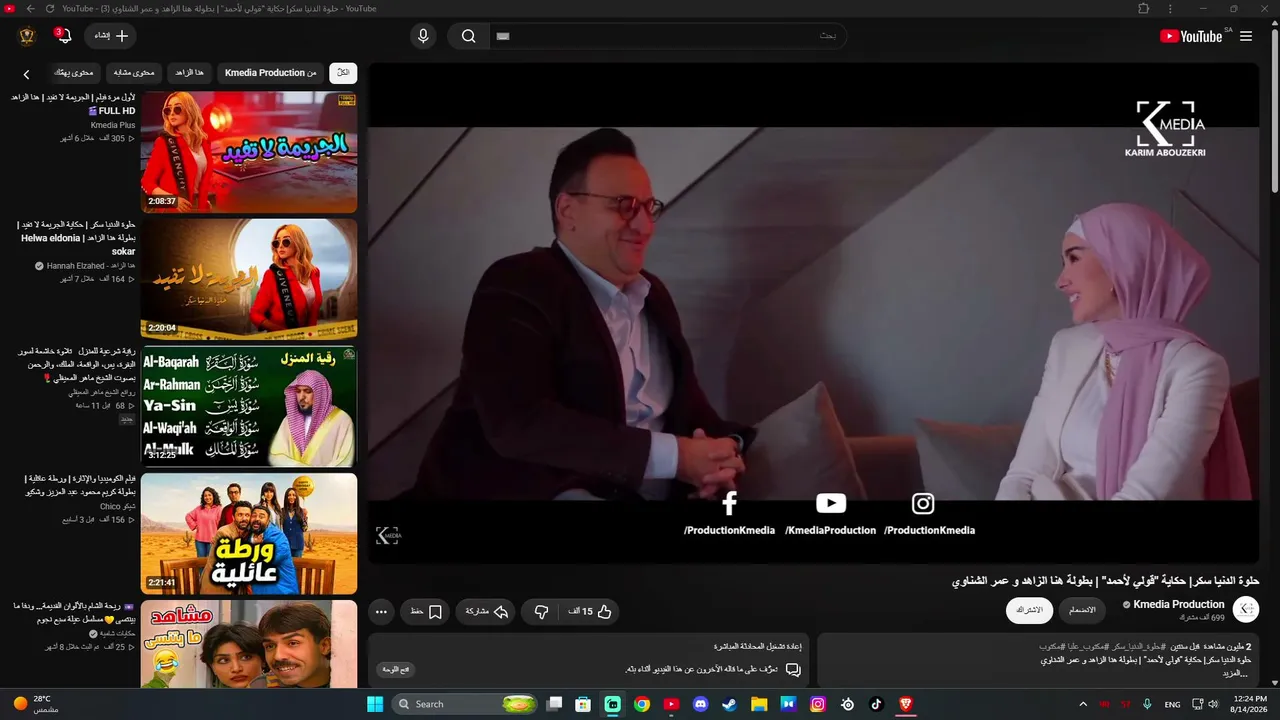Click the taskbar Search box
Image resolution: width=1280 pixels, height=720 pixels.
[x=466, y=704]
